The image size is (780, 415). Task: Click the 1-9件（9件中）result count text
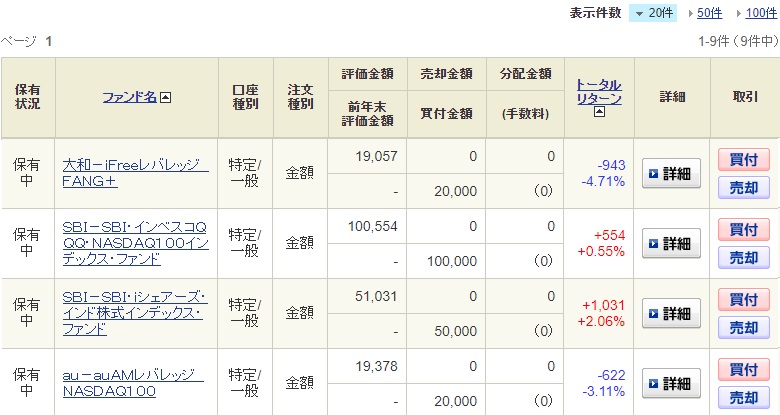(x=738, y=41)
